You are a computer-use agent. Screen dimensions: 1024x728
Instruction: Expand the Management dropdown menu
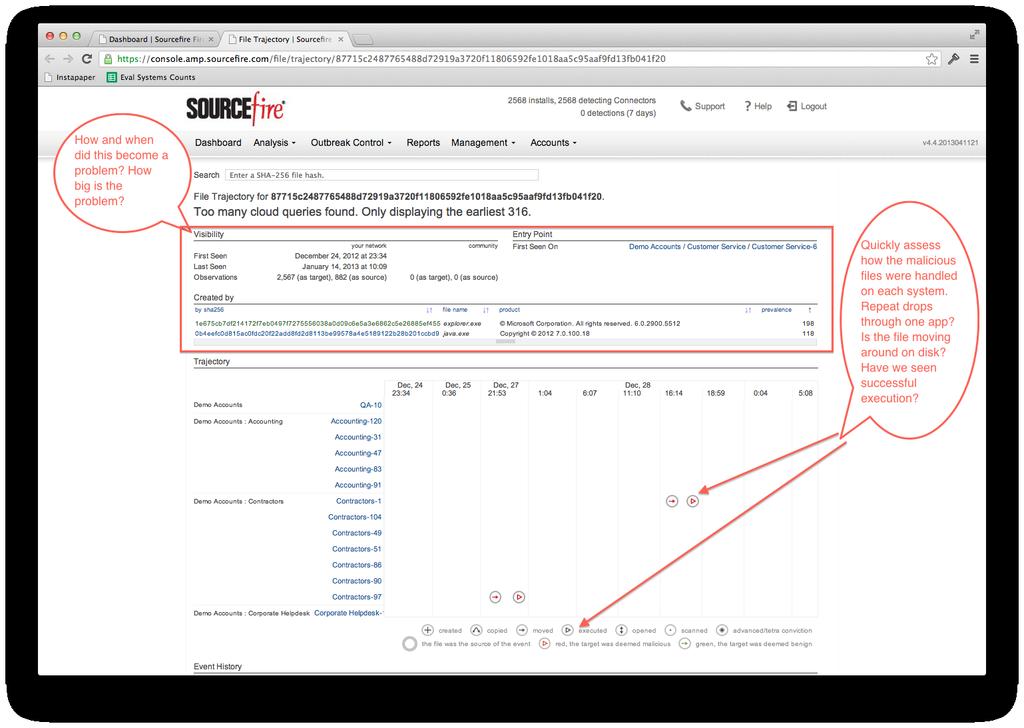[483, 142]
